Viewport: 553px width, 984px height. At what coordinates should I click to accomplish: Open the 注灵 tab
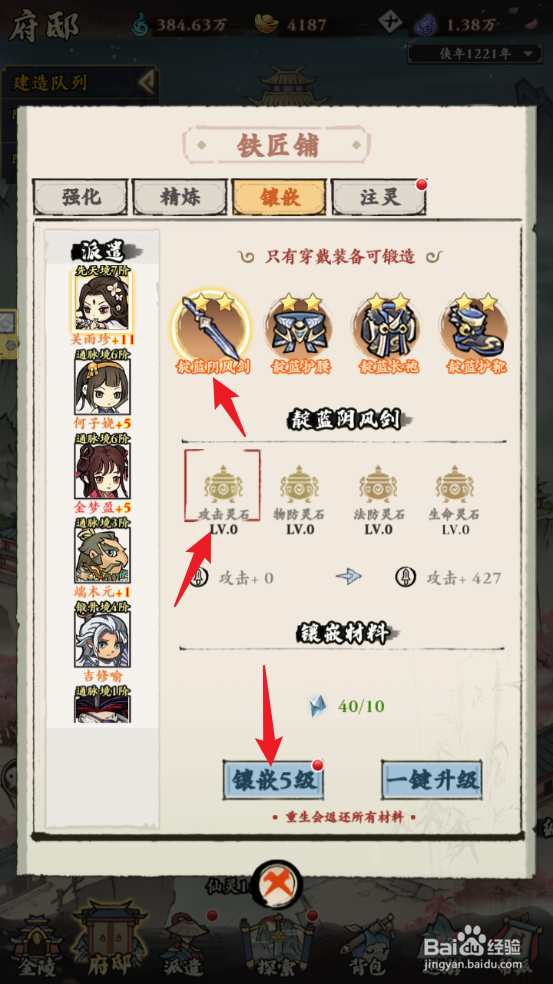point(379,197)
